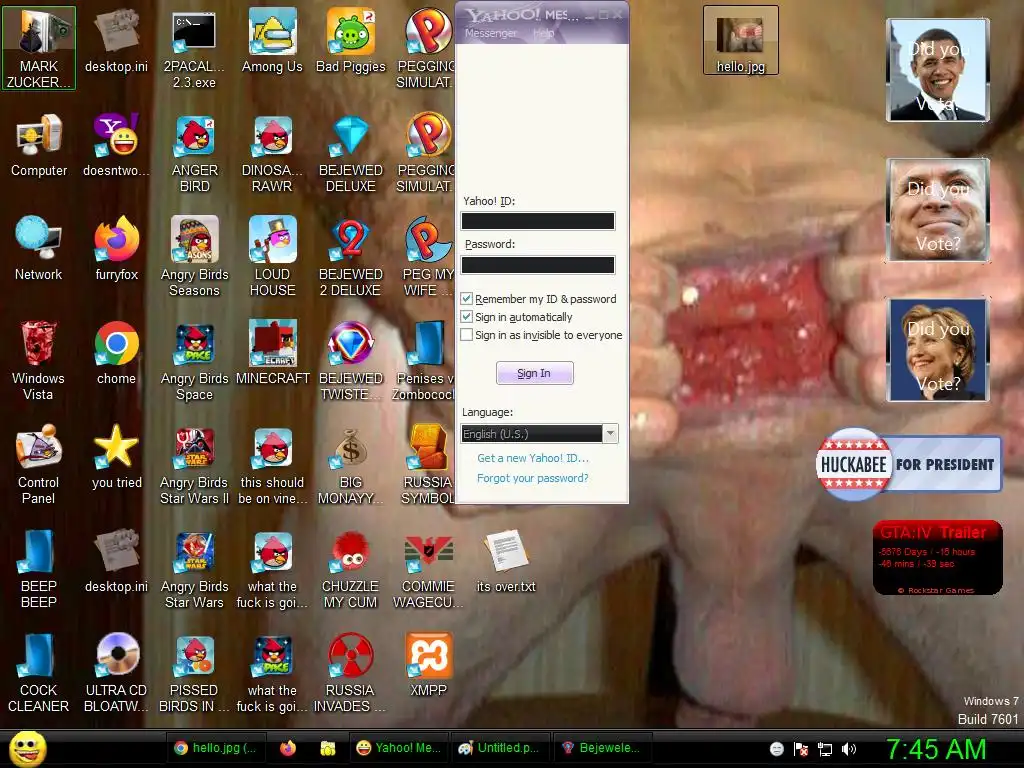
Task: Open the Help menu in Yahoo! Messenger
Action: 543,33
